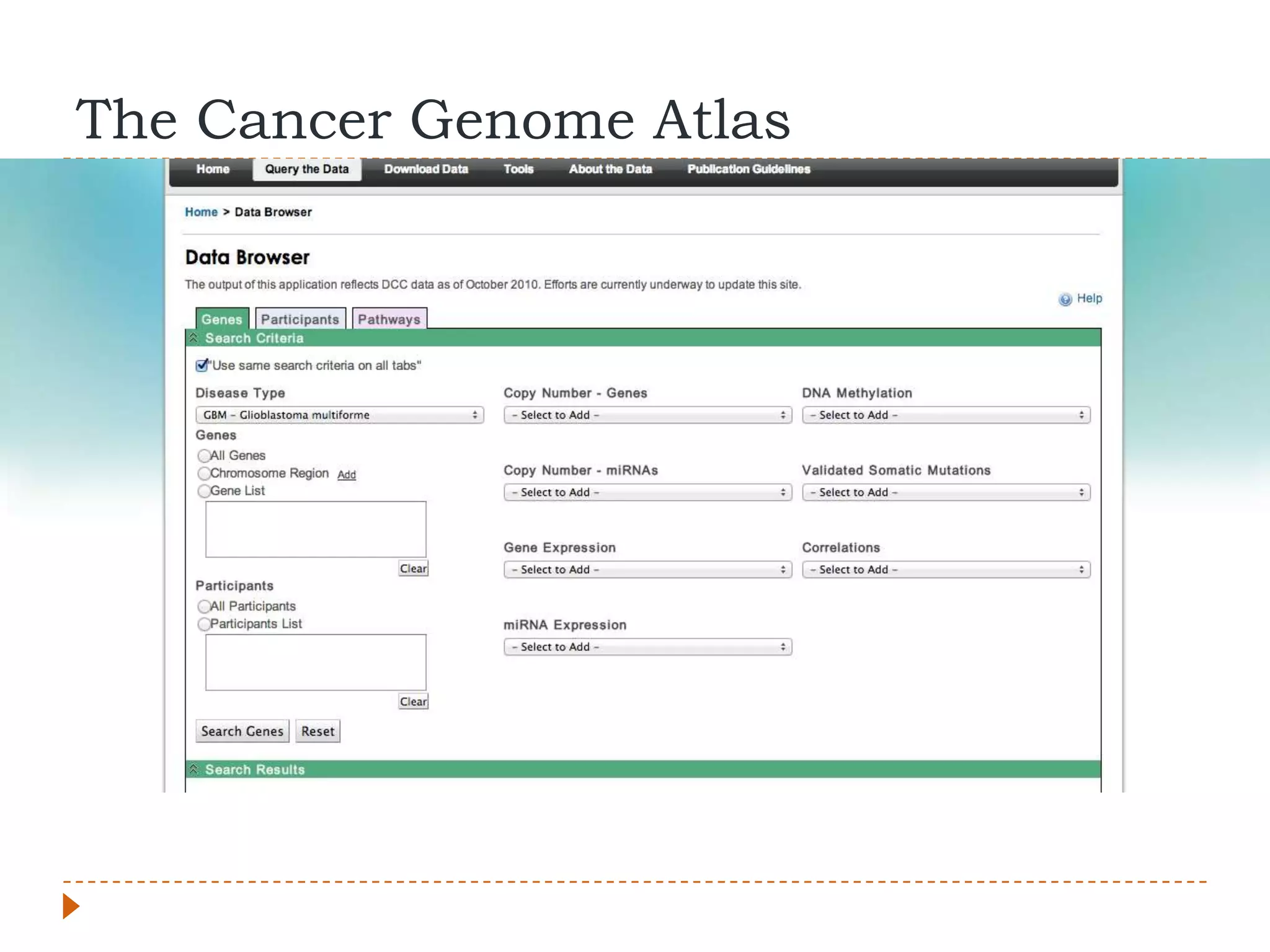Viewport: 1270px width, 952px height.
Task: Select the All Participants radio button
Action: click(204, 606)
